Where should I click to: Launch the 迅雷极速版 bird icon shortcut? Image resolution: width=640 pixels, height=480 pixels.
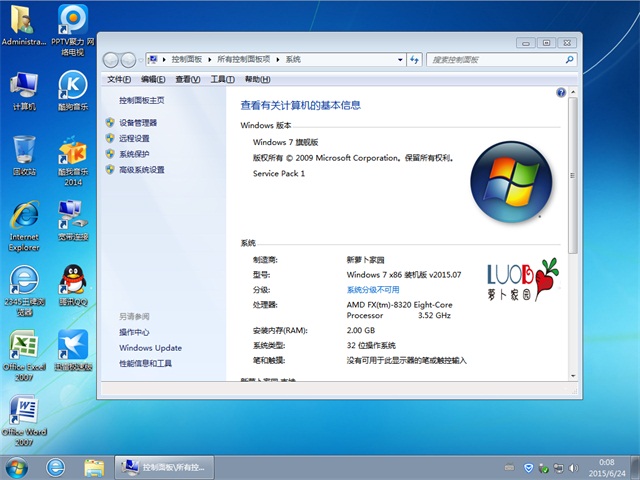click(x=73, y=350)
